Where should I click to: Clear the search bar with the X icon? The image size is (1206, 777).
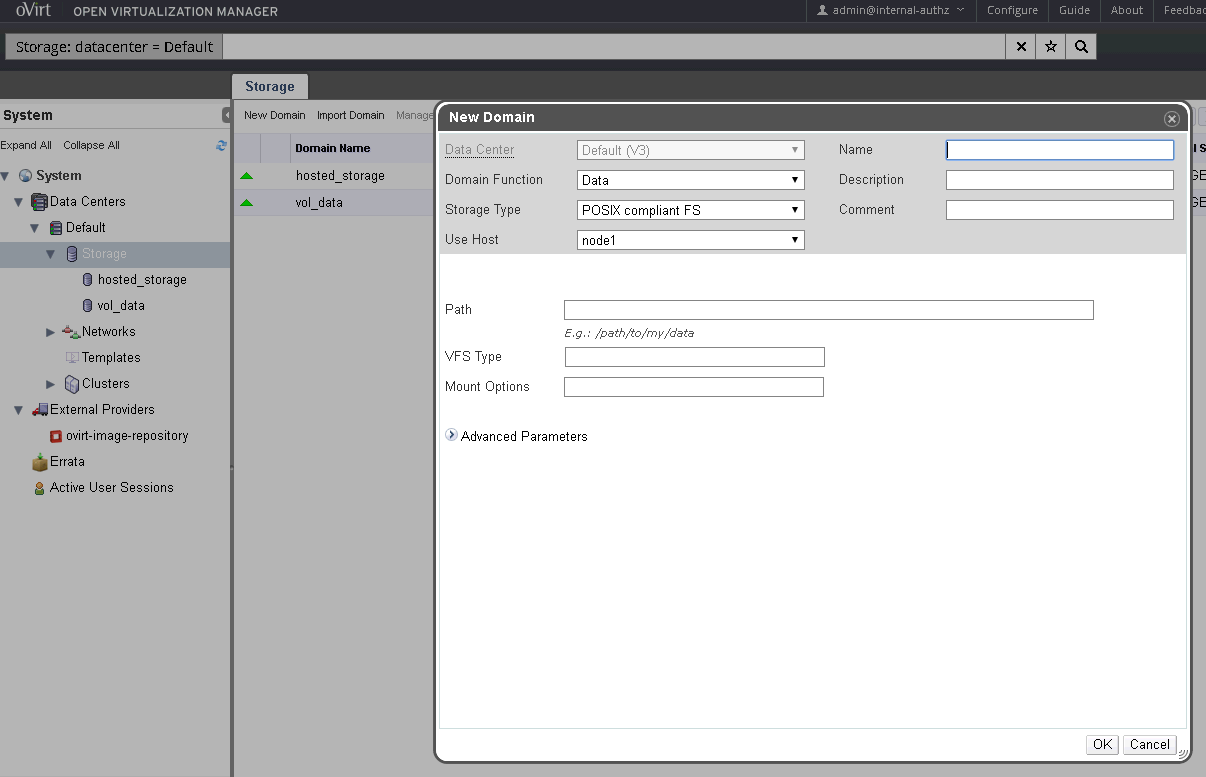click(x=1020, y=47)
